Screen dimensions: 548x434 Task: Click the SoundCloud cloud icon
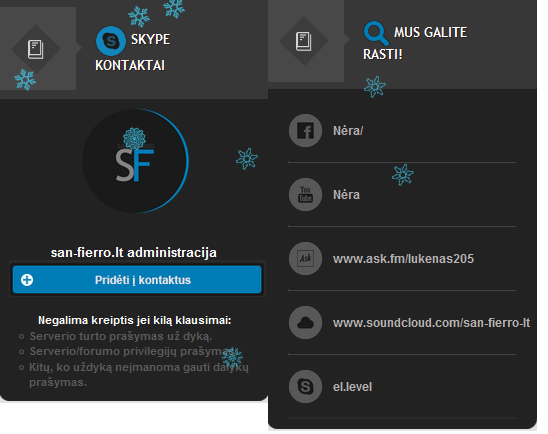[305, 323]
